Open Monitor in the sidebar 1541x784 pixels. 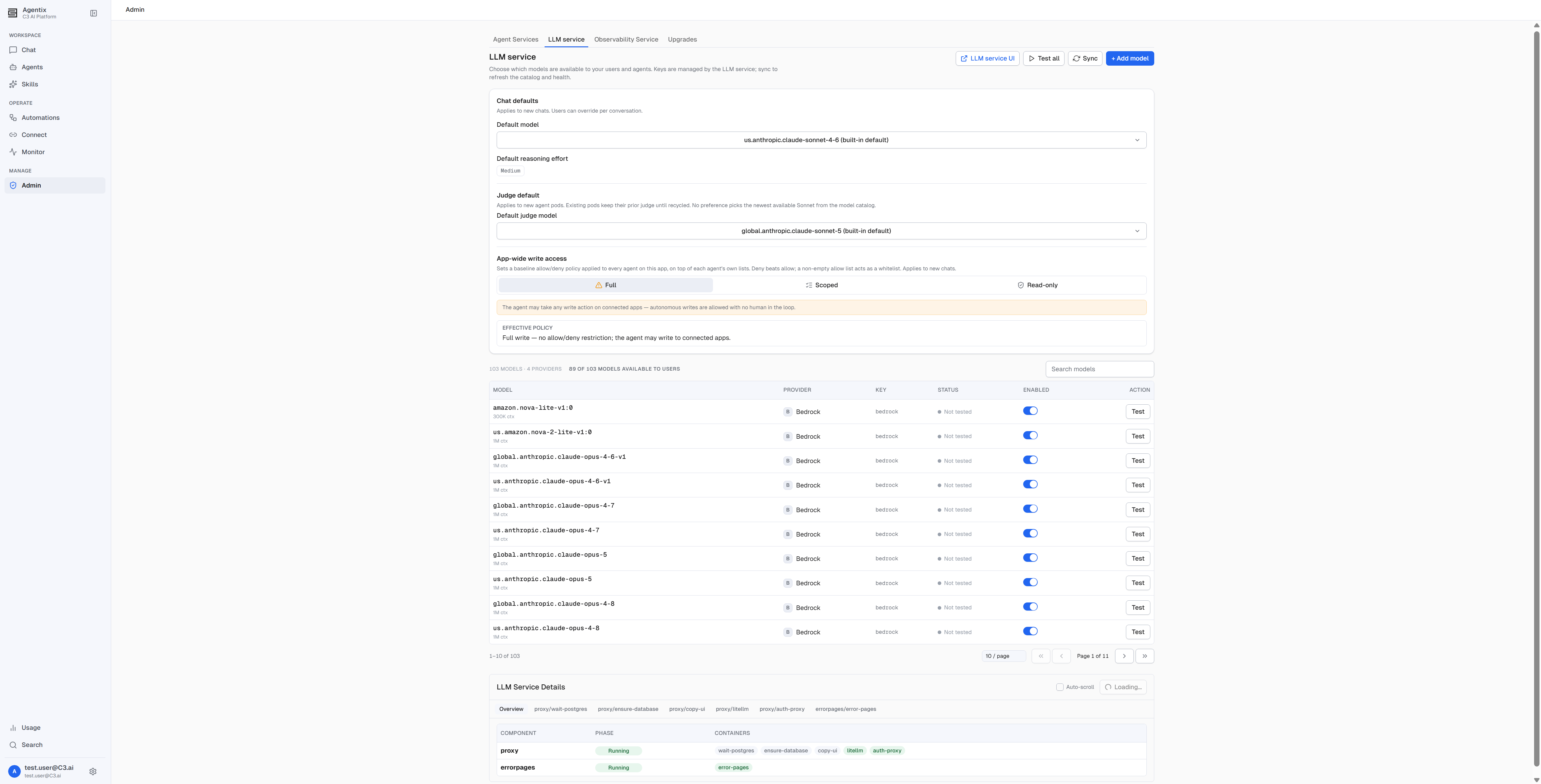55,152
